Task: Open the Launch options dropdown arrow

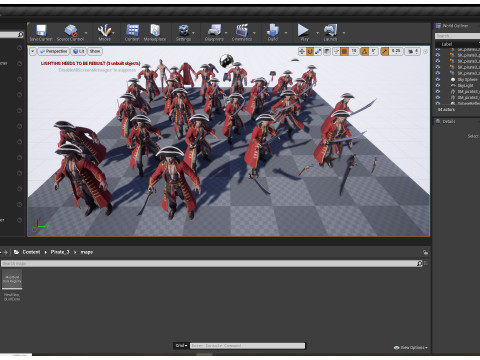Action: pos(344,33)
